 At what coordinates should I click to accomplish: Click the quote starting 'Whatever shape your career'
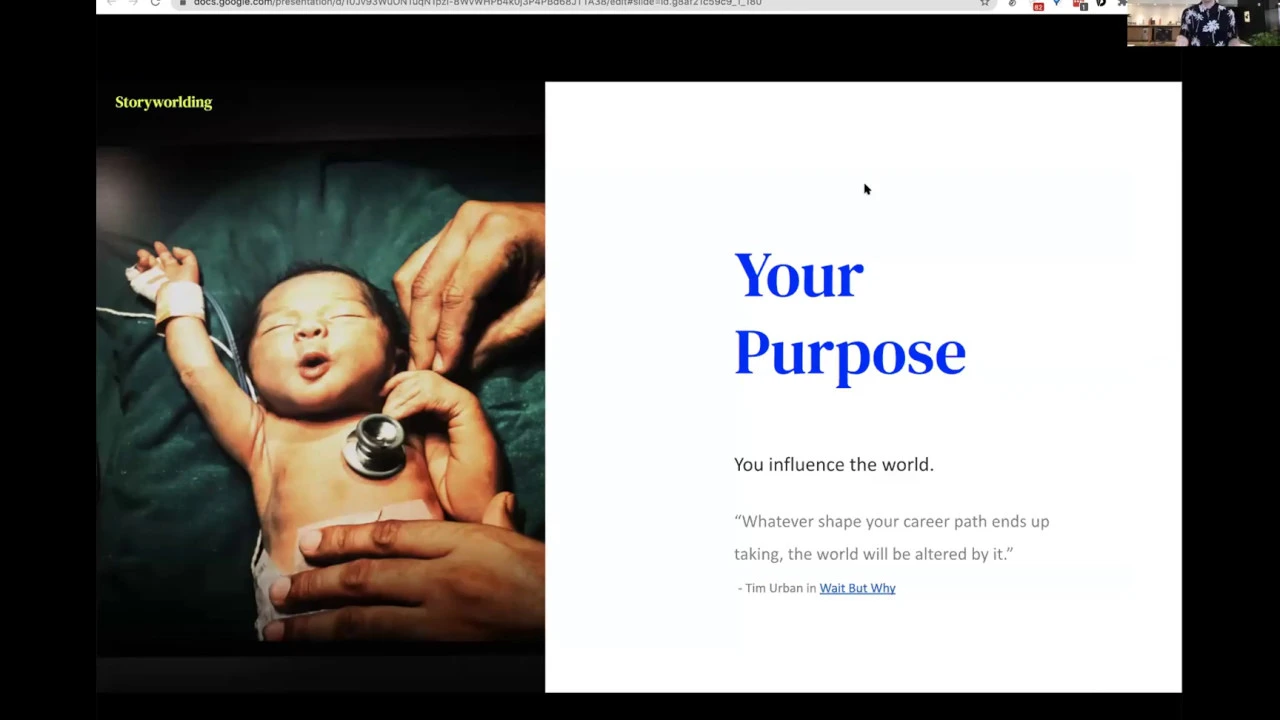pos(891,537)
